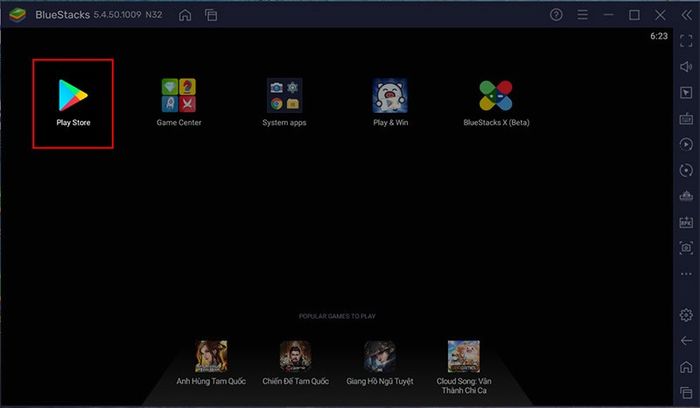Open the macro play icon in sidebar
700x408 pixels.
(686, 144)
